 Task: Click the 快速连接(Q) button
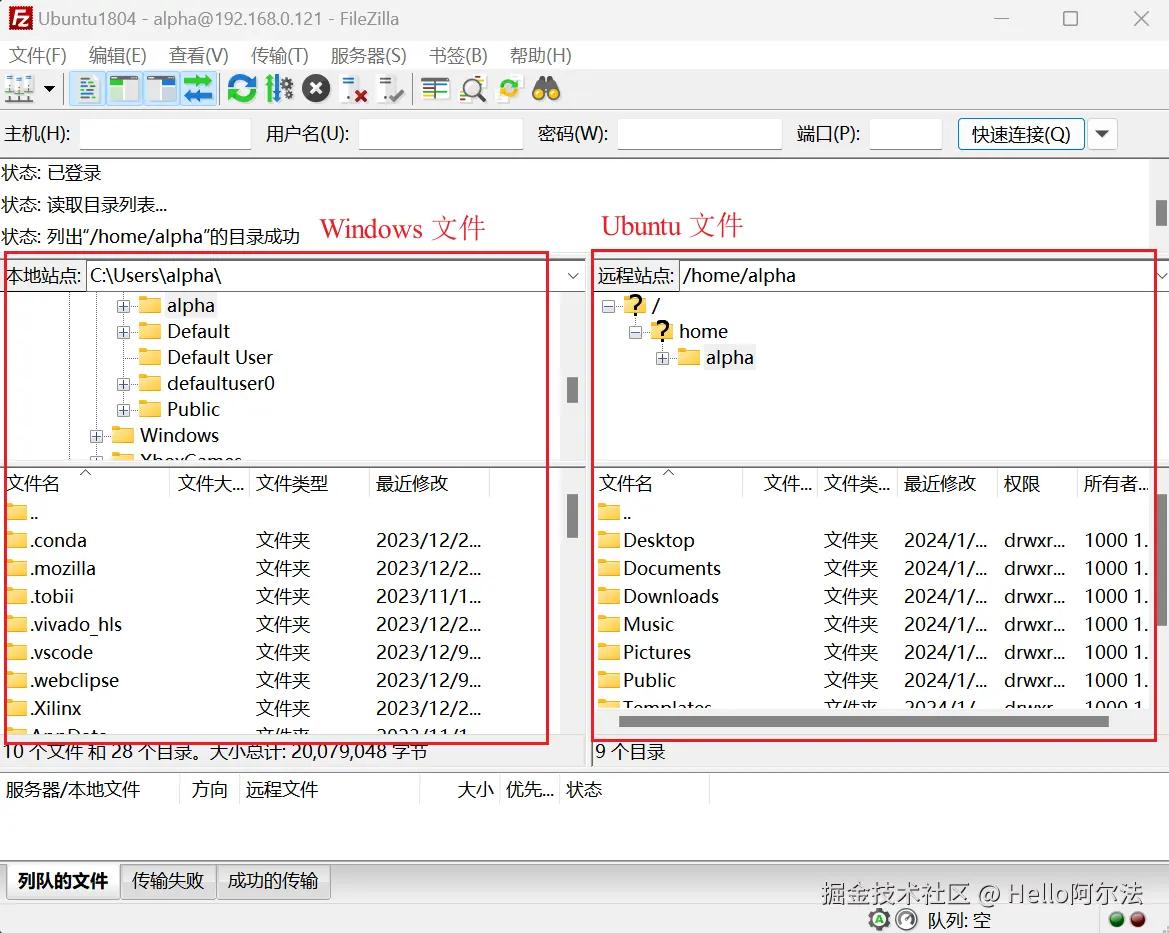tap(1021, 134)
